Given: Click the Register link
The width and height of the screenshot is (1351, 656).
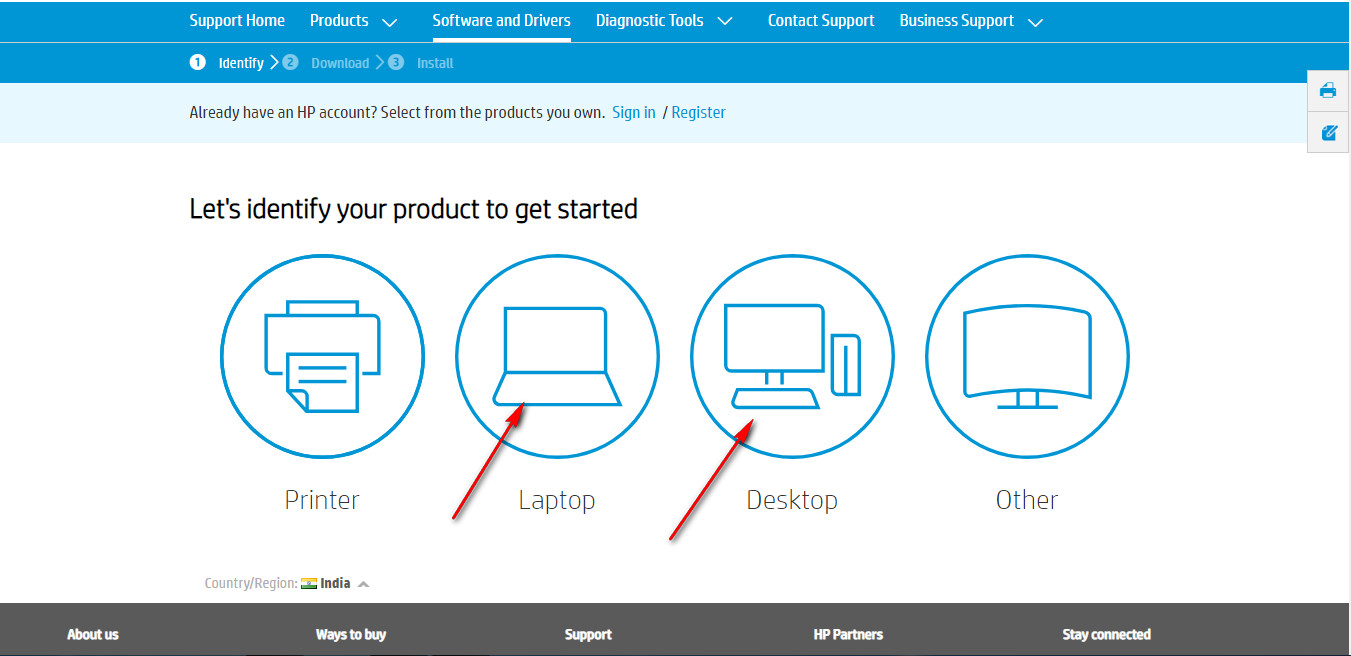Looking at the screenshot, I should pos(699,113).
